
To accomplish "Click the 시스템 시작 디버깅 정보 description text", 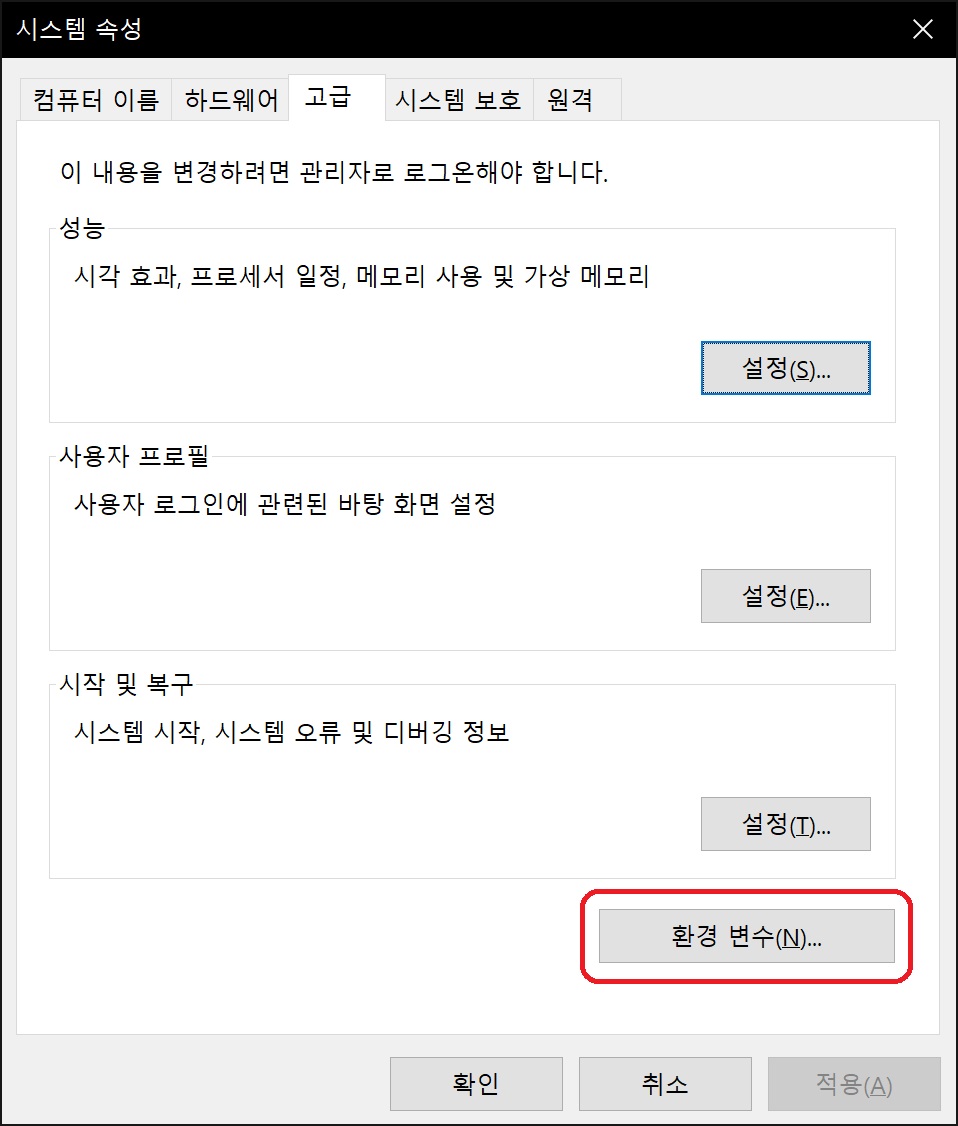I will pyautogui.click(x=292, y=732).
